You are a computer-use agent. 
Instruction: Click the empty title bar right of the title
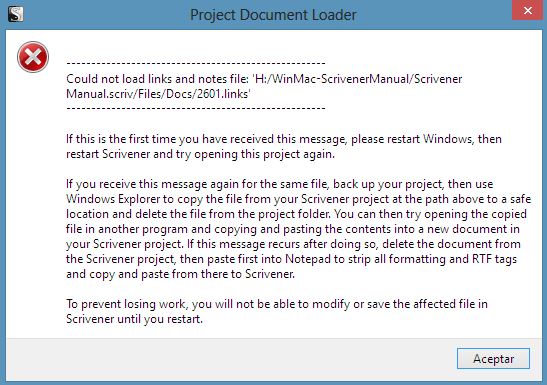point(433,15)
